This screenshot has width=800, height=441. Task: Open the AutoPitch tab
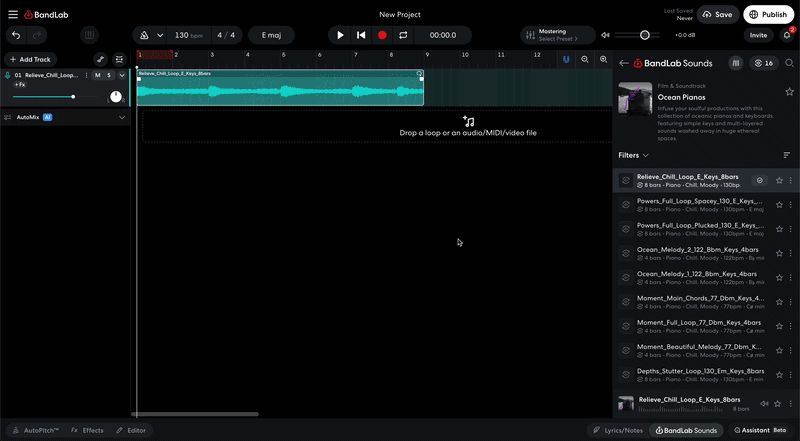pos(36,430)
